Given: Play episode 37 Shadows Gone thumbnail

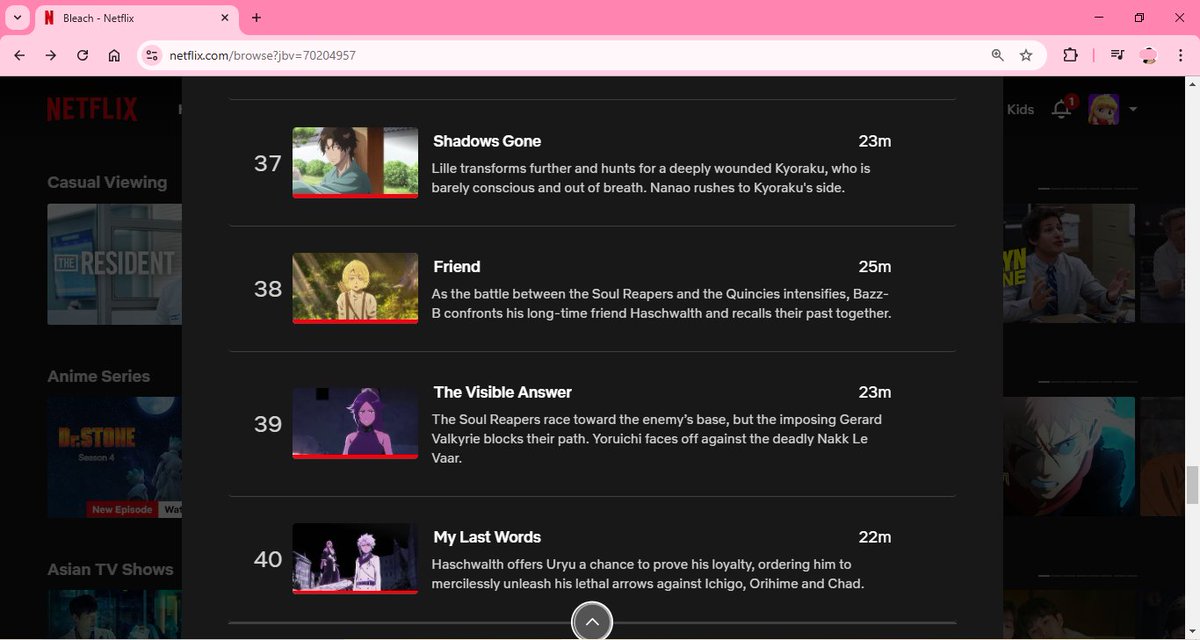Looking at the screenshot, I should [355, 162].
